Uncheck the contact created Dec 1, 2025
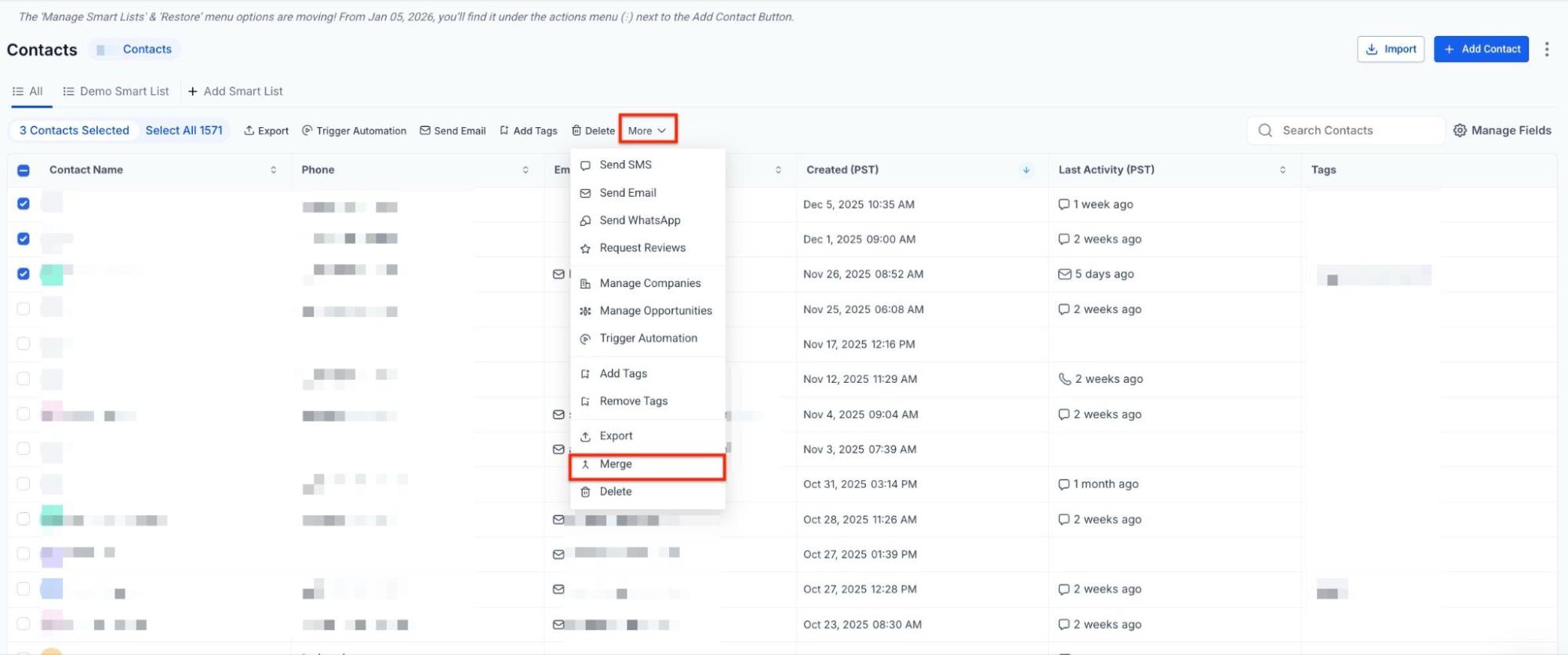Image resolution: width=1568 pixels, height=655 pixels. [24, 238]
